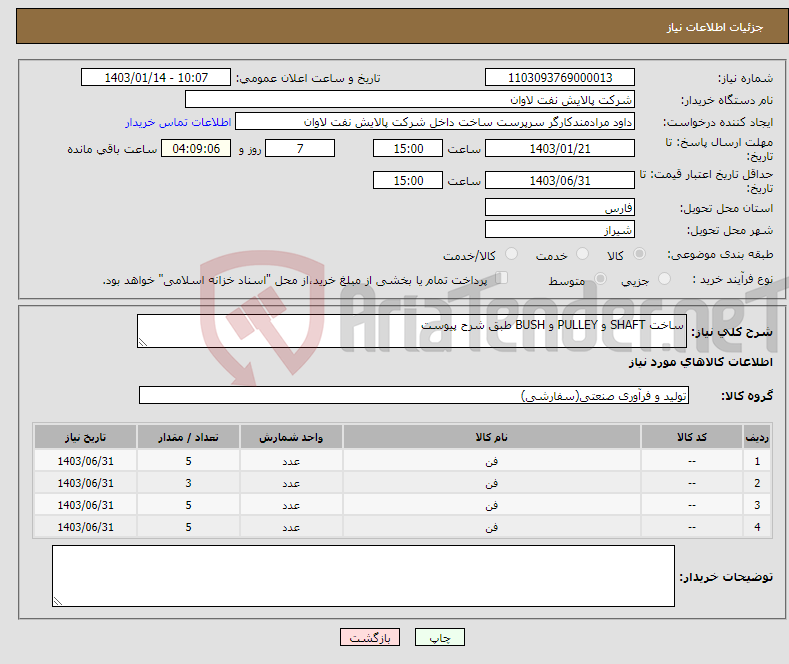789x664 pixels.
Task: Select the جزیی purchase type radio
Action: tap(664, 279)
